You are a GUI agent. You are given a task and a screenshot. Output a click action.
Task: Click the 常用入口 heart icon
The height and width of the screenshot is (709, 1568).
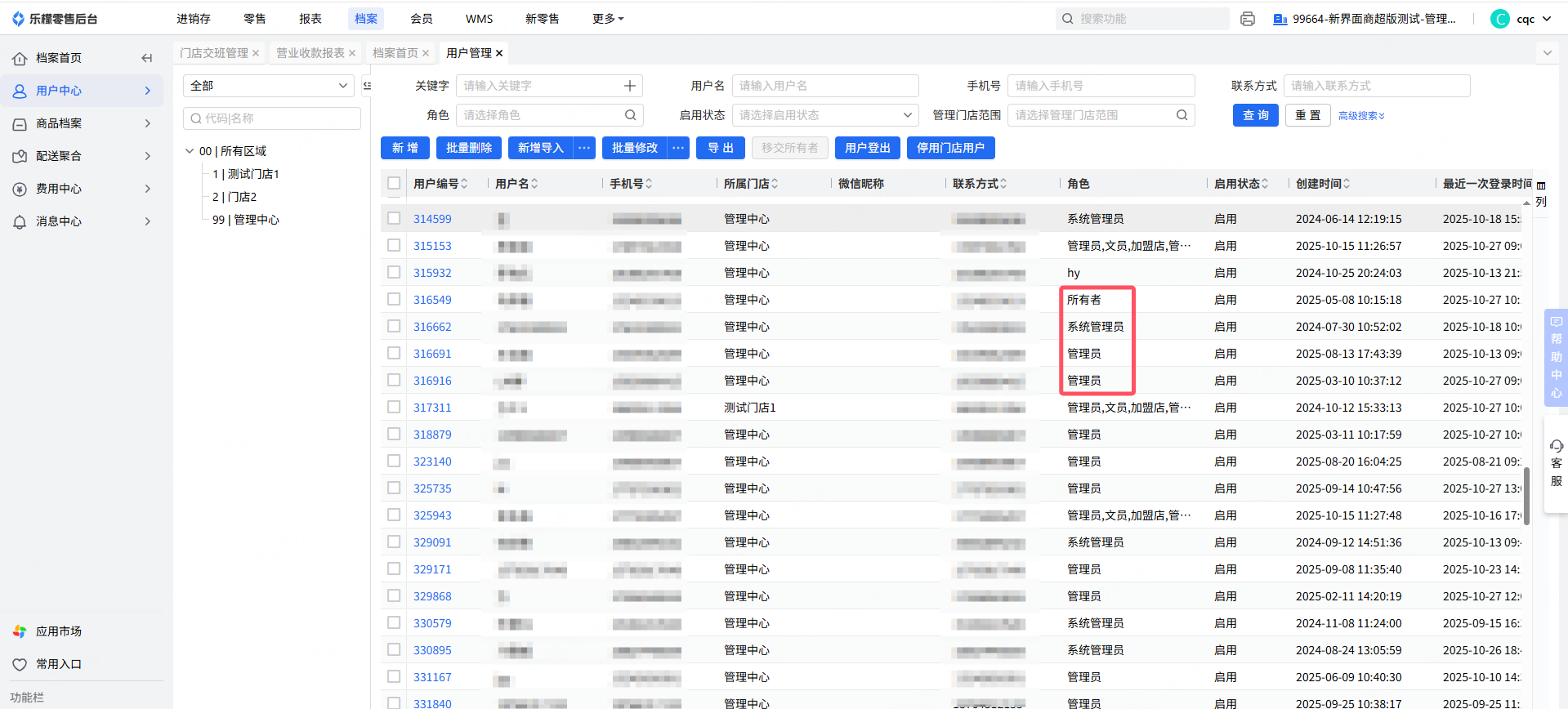(x=20, y=664)
